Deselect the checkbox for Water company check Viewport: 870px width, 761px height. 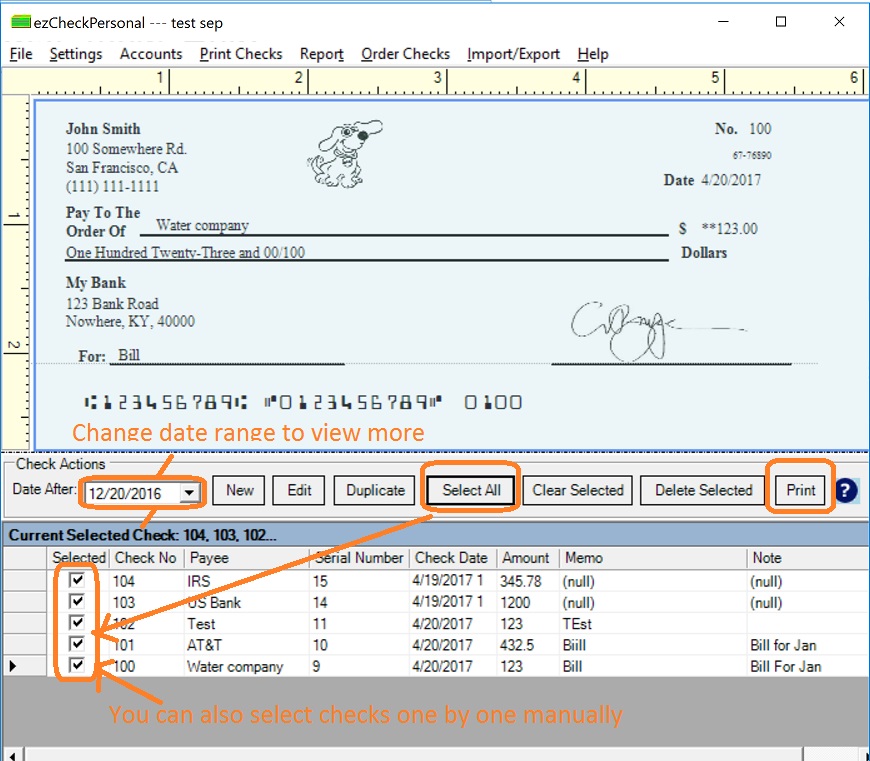click(x=77, y=666)
